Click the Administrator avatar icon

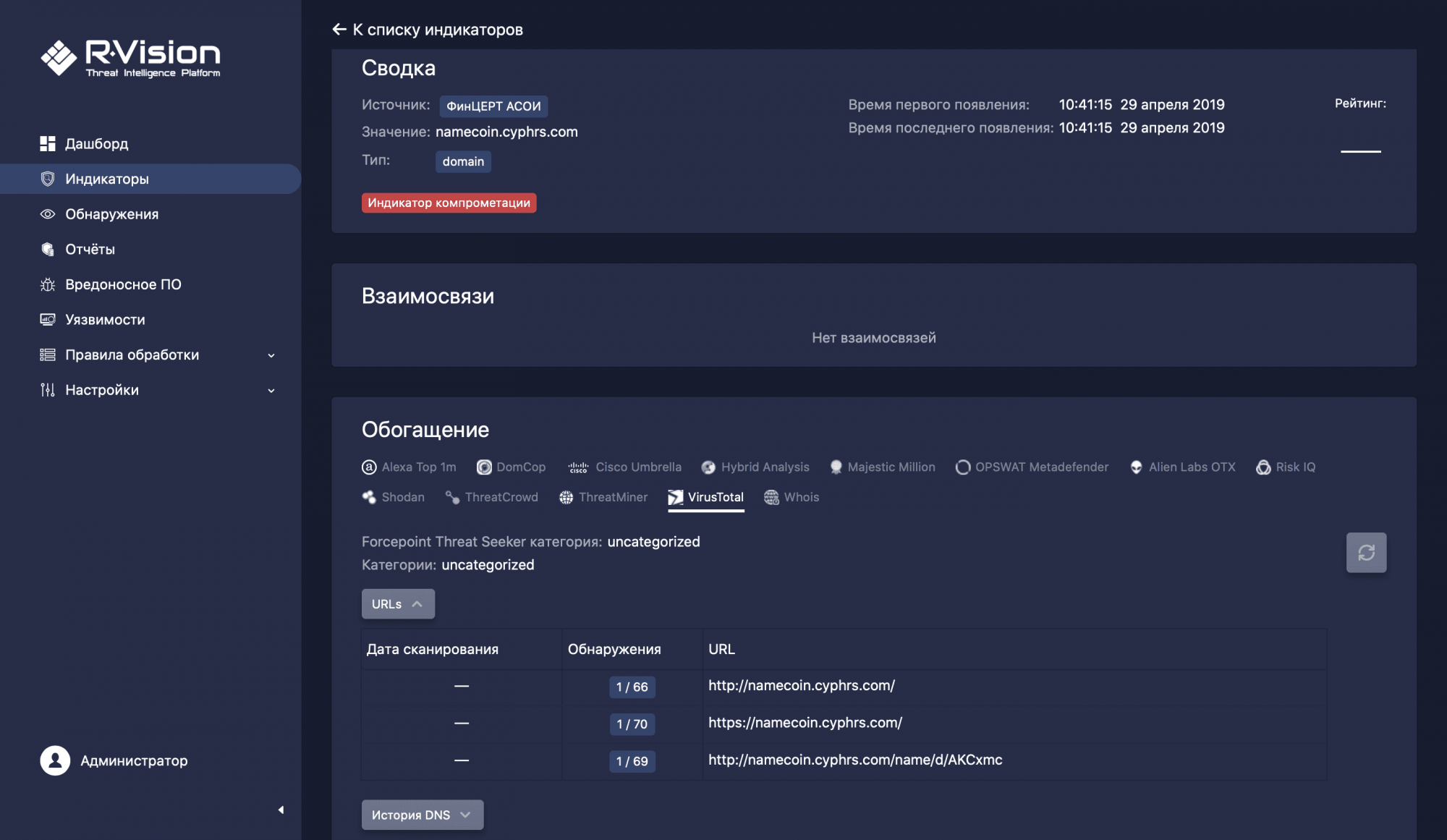(x=55, y=760)
